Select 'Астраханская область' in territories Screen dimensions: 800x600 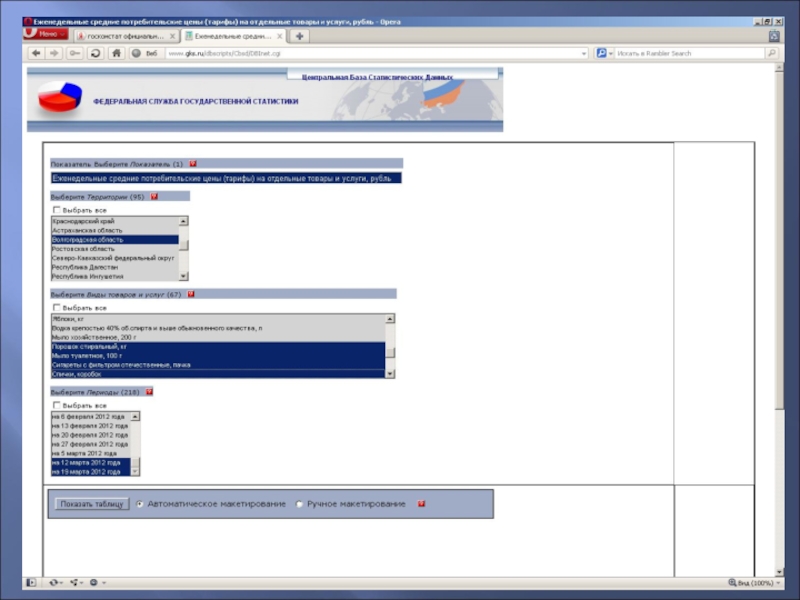[115, 230]
